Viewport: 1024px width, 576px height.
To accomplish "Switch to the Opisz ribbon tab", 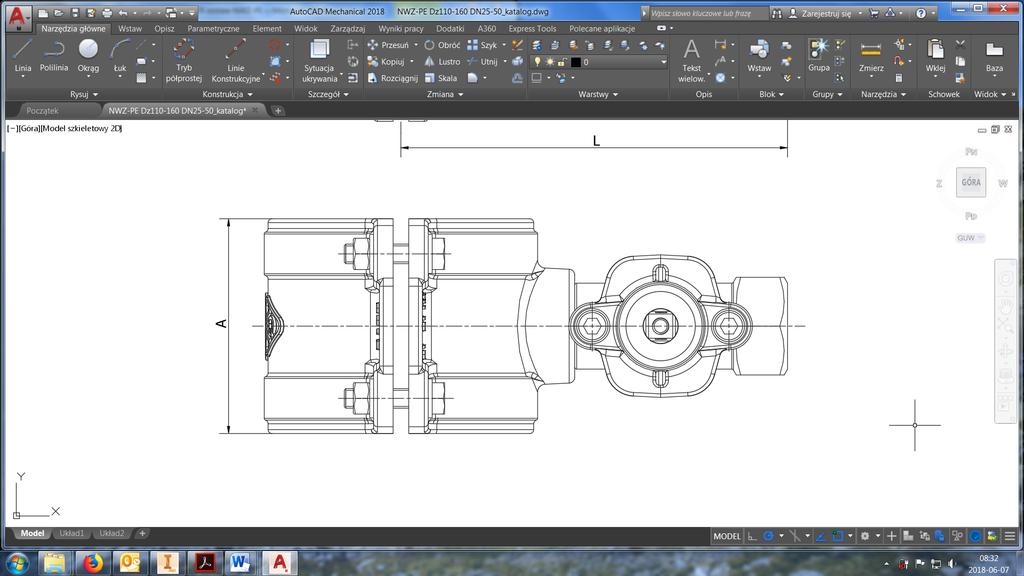I will click(165, 29).
